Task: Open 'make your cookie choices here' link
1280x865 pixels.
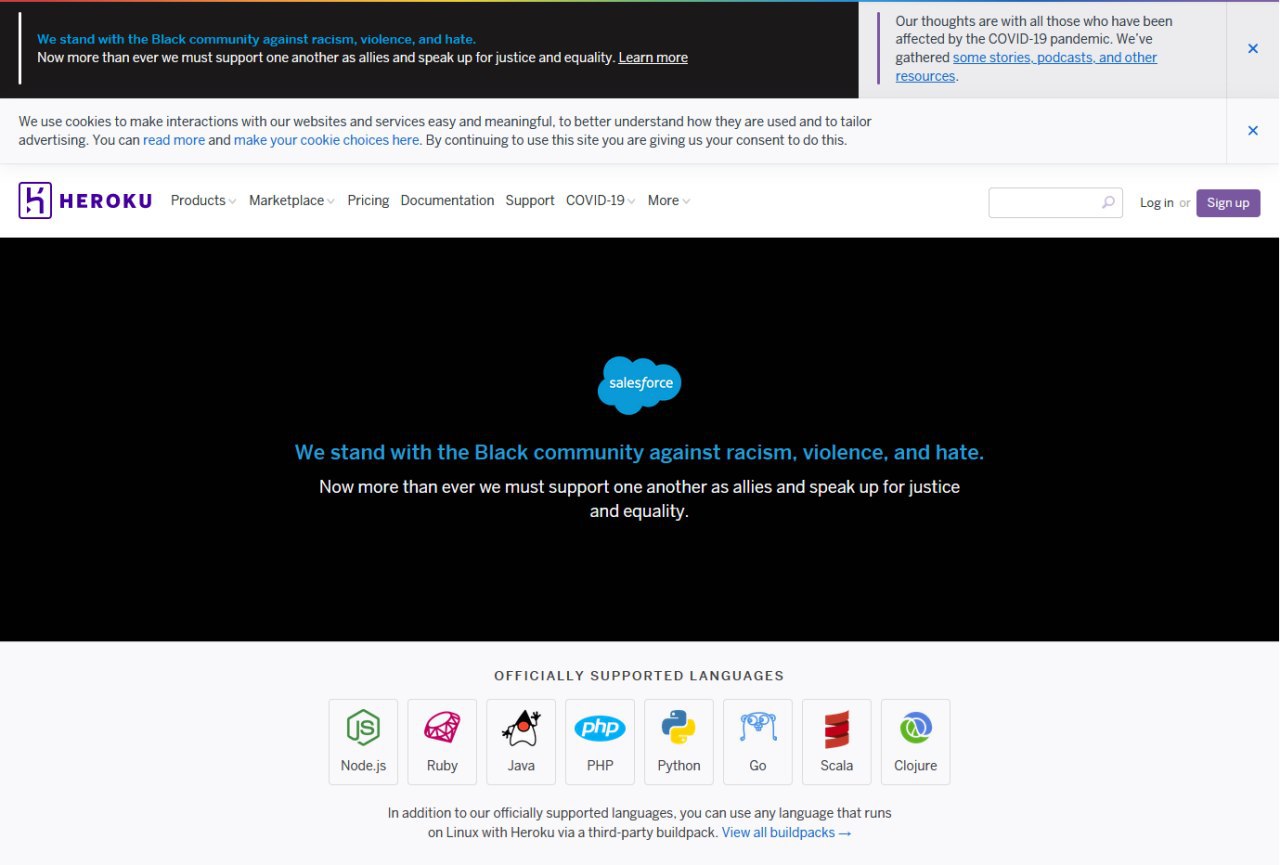Action: click(x=326, y=140)
